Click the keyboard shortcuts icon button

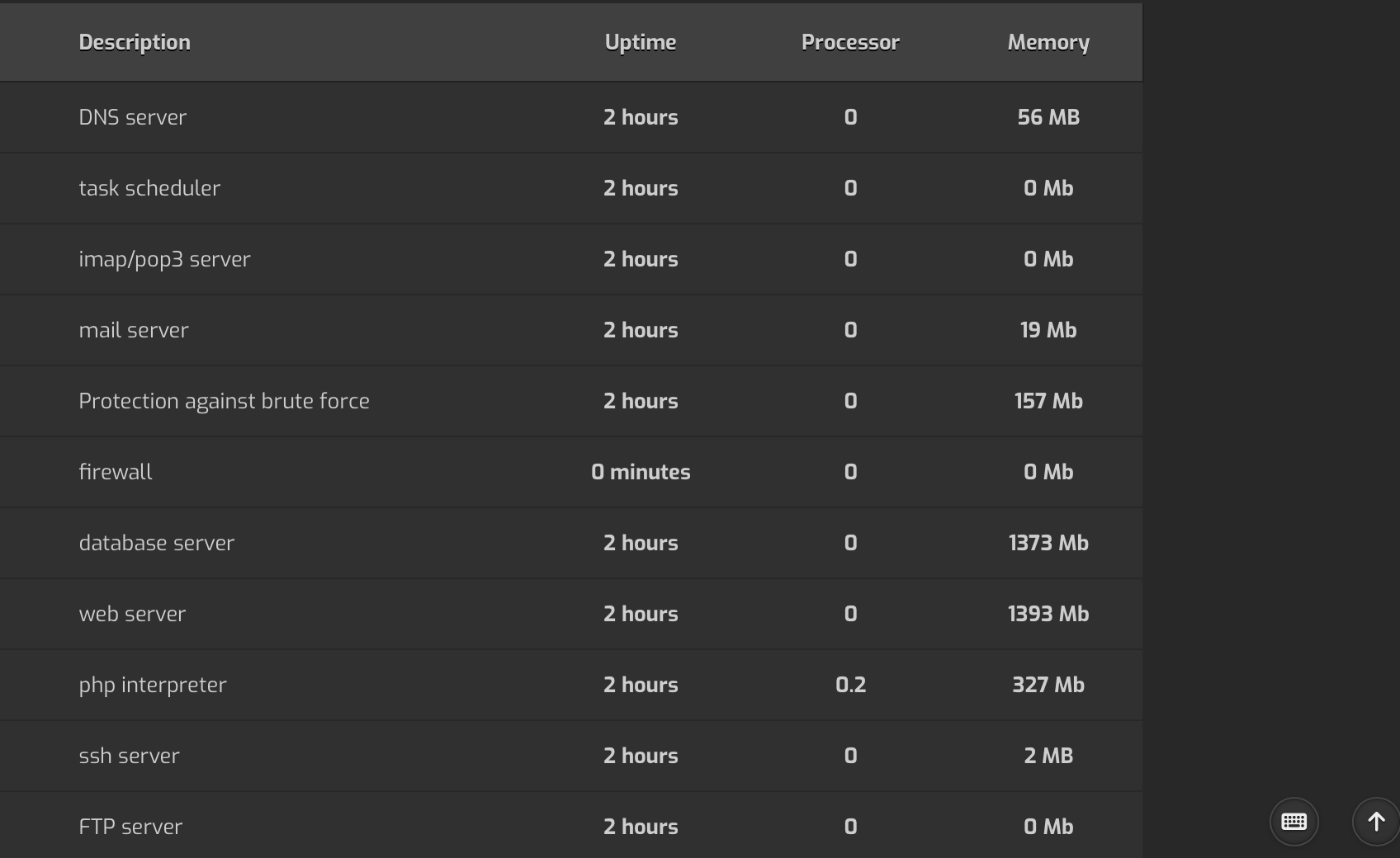tap(1294, 822)
